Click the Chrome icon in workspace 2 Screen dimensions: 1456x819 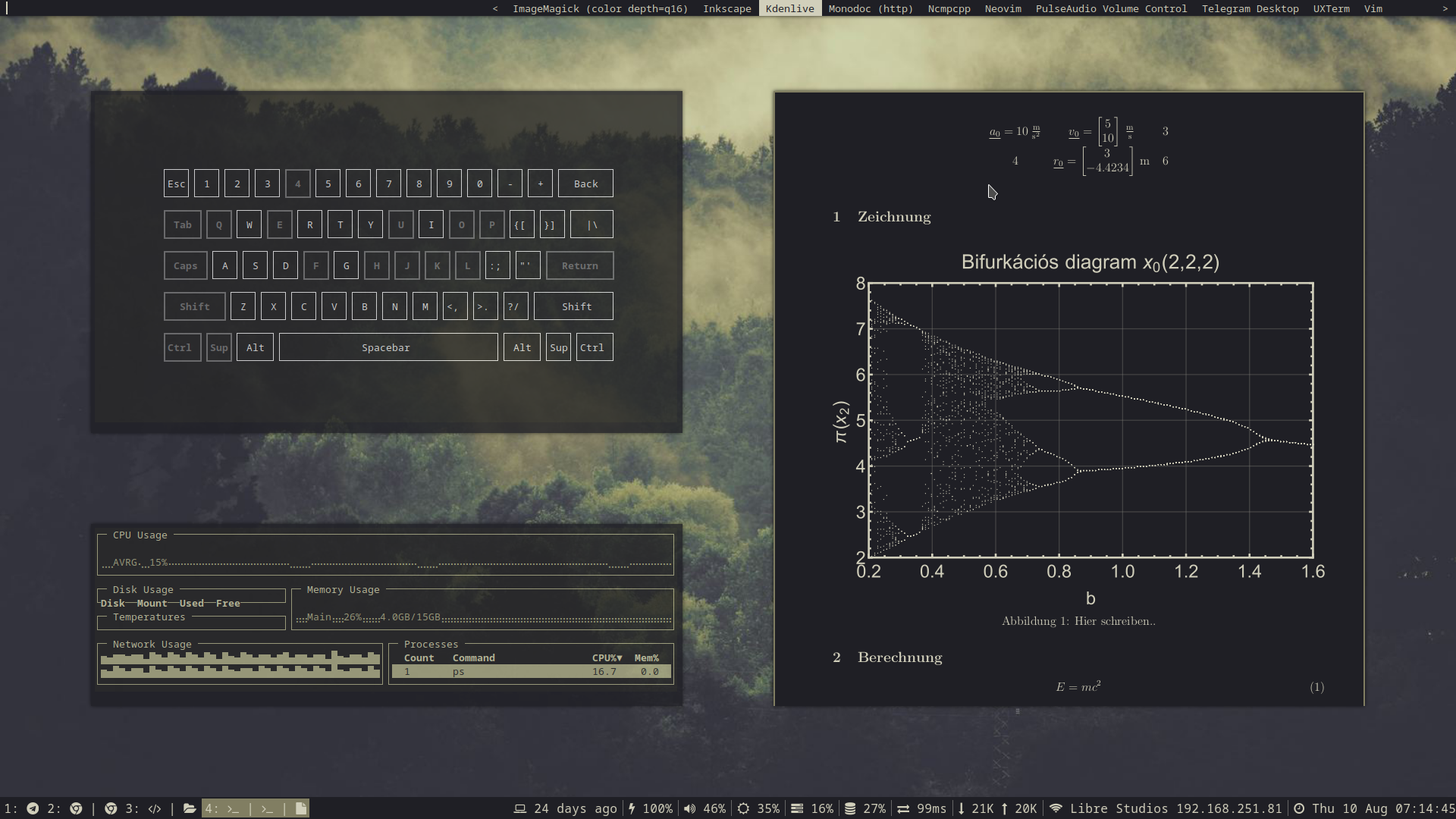click(x=76, y=808)
